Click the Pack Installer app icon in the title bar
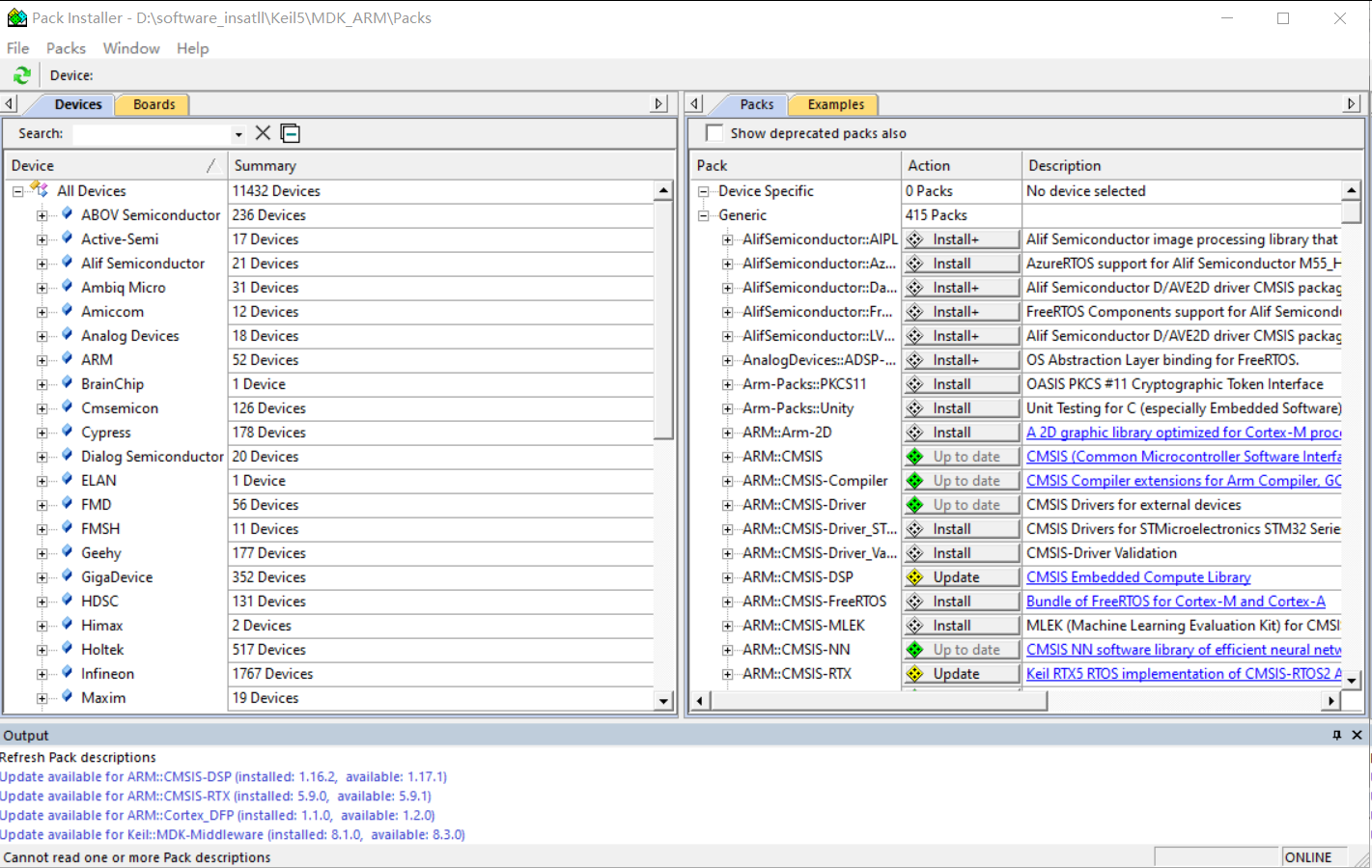Viewport: 1372px width, 868px height. pyautogui.click(x=16, y=17)
